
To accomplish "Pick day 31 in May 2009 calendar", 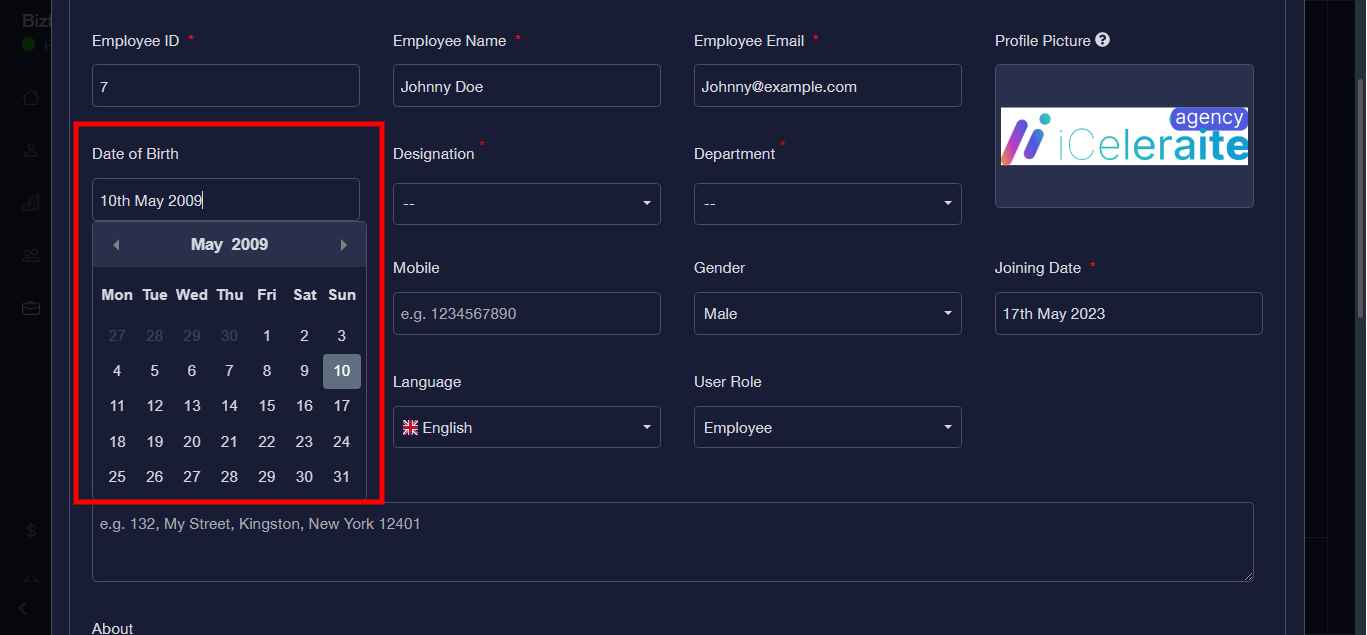I will tap(342, 477).
